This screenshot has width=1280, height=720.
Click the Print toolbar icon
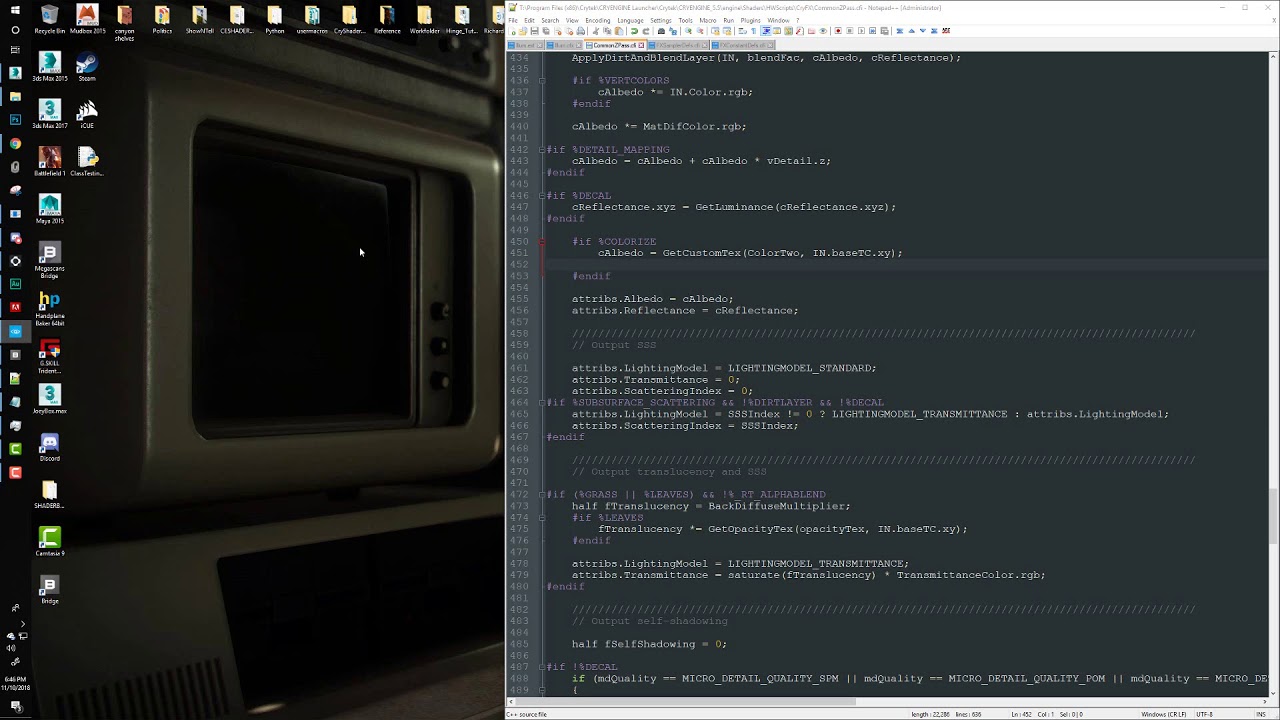(x=580, y=31)
